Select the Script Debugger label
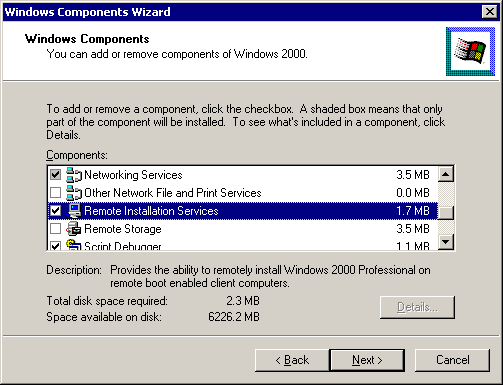Image resolution: width=503 pixels, height=385 pixels. 123,246
